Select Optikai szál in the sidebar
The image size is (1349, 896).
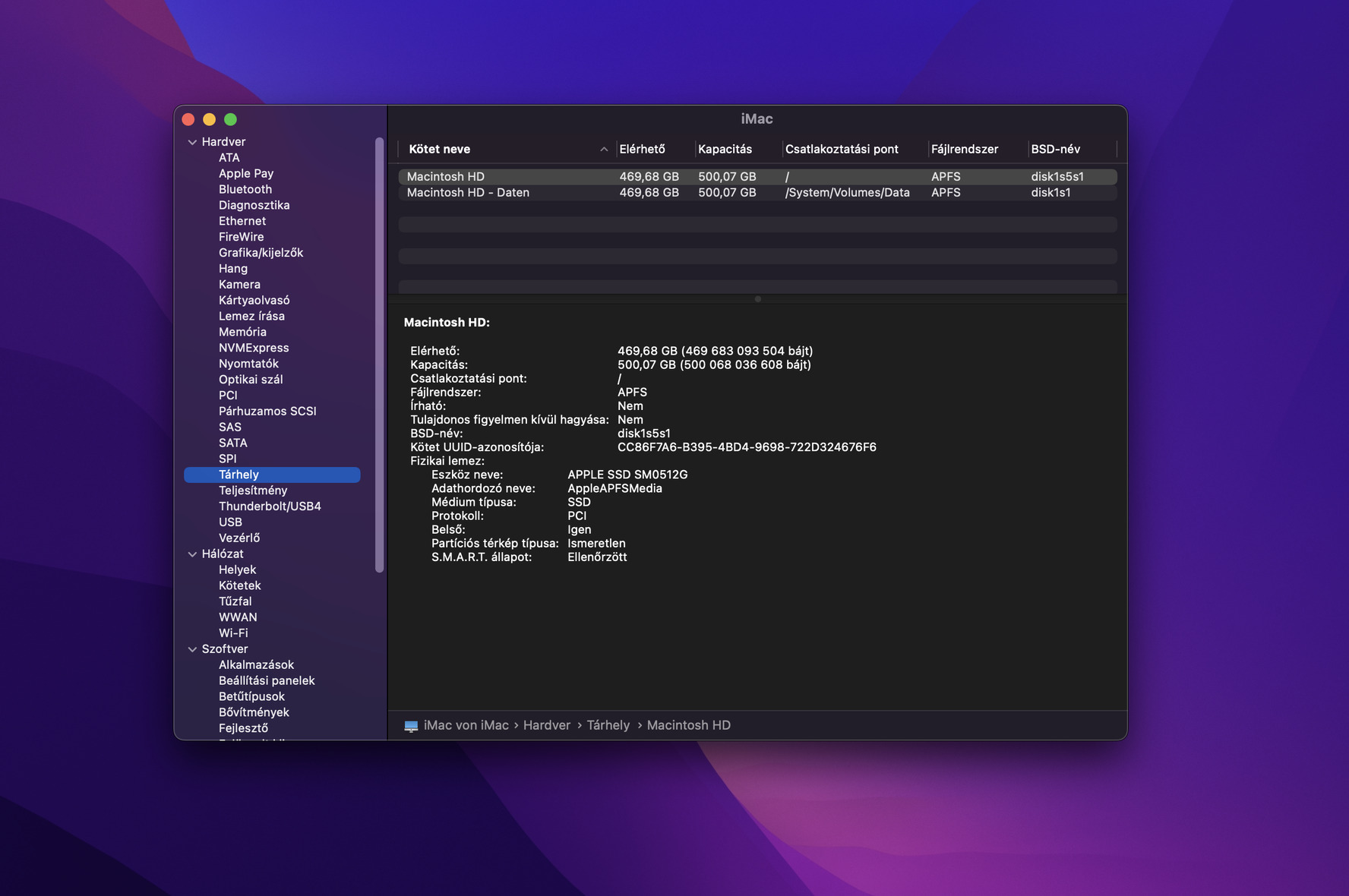(251, 380)
